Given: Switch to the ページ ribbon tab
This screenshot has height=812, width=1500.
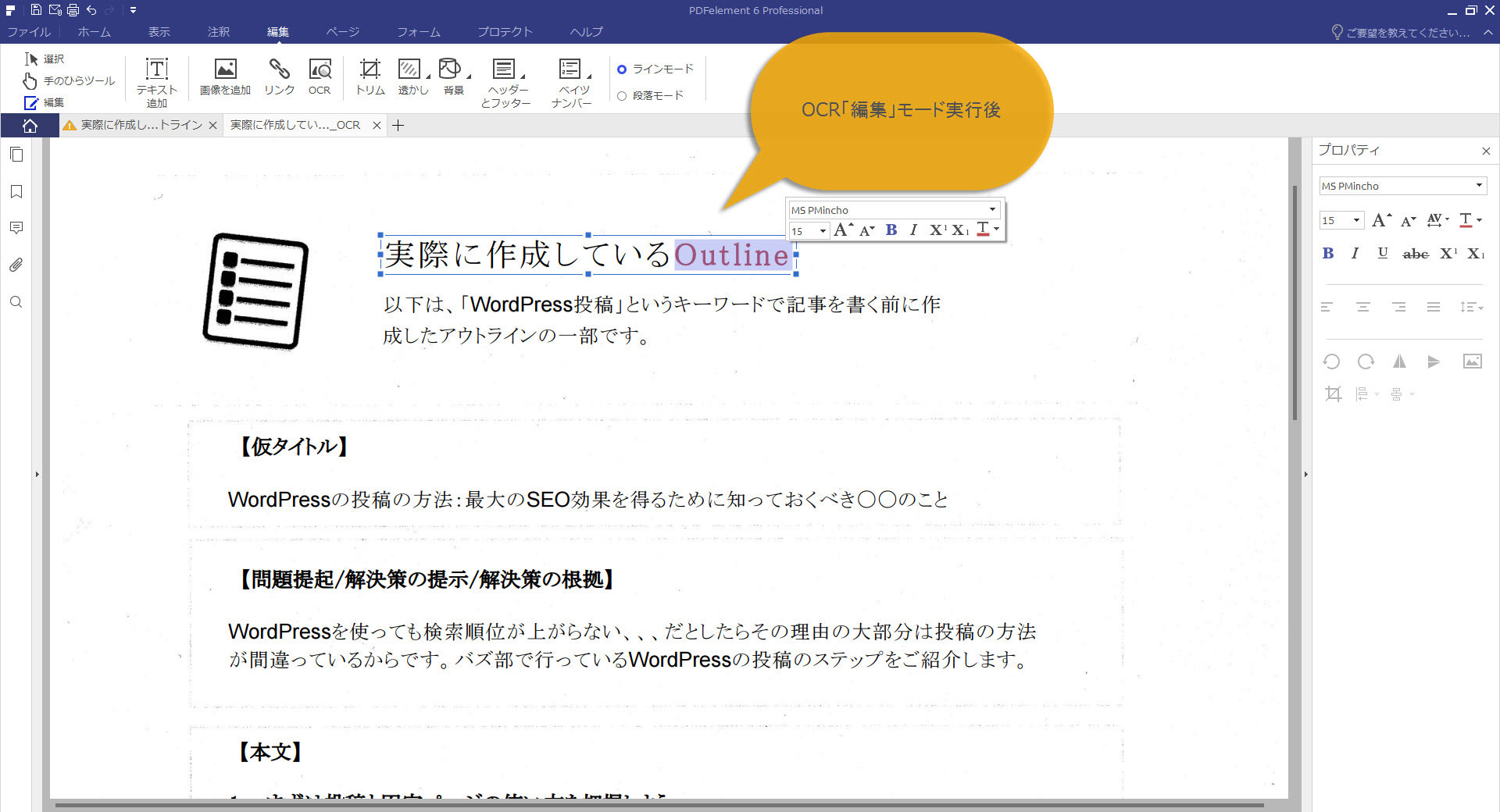Looking at the screenshot, I should coord(343,32).
